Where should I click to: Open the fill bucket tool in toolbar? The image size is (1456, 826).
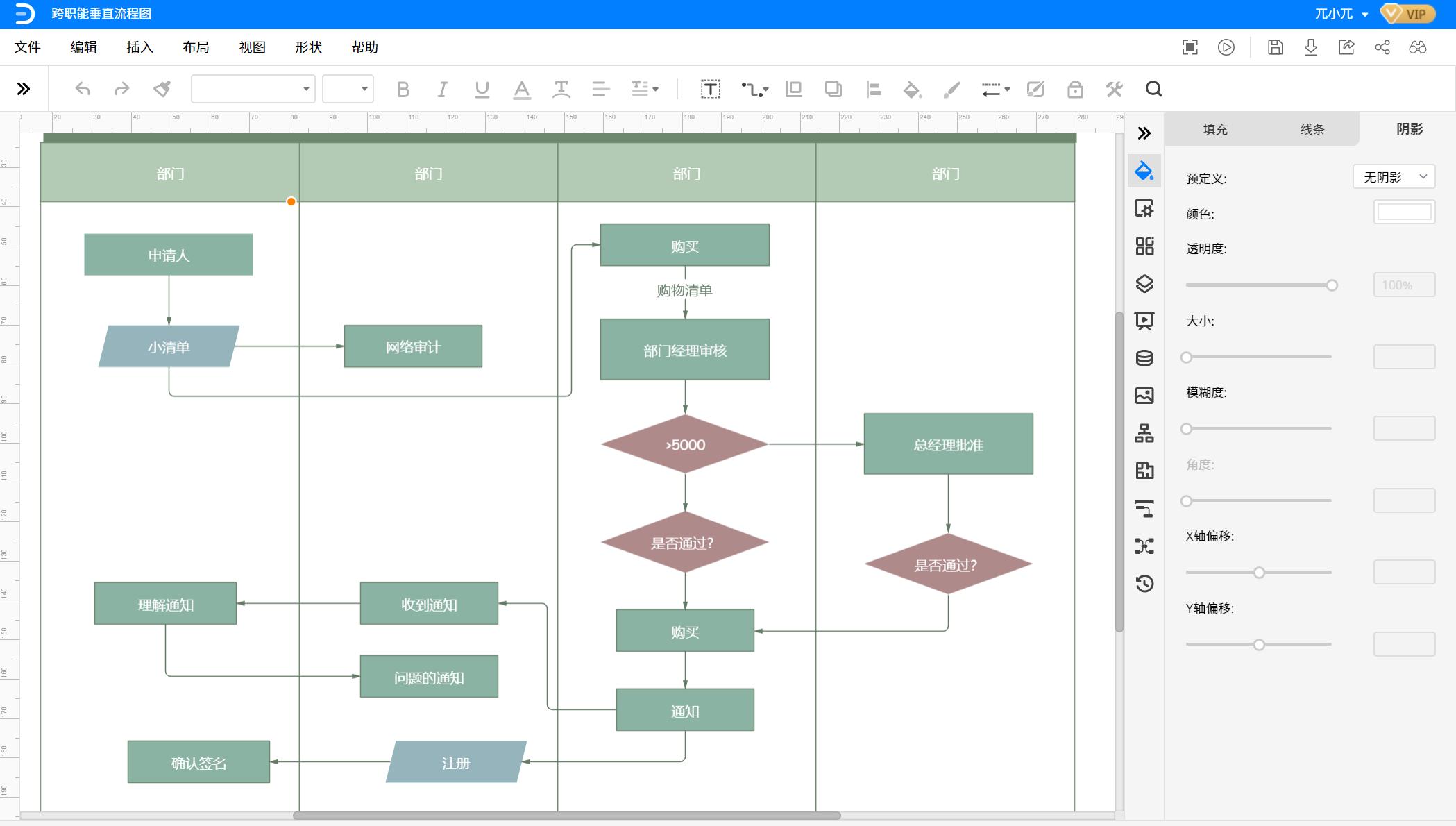(x=912, y=89)
